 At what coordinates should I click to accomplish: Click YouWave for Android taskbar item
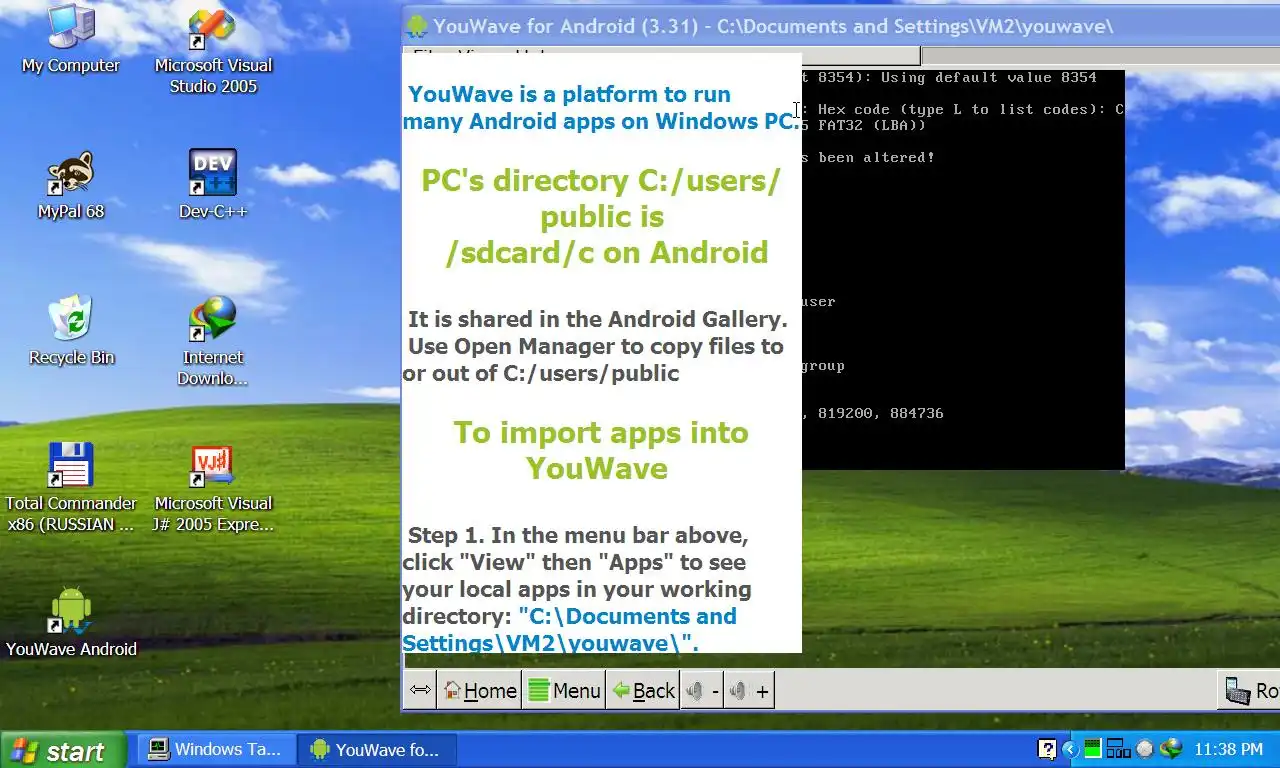coord(377,749)
